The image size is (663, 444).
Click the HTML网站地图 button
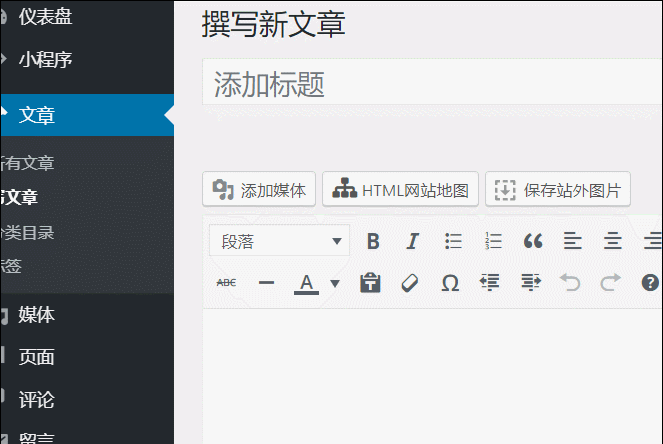[x=400, y=189]
